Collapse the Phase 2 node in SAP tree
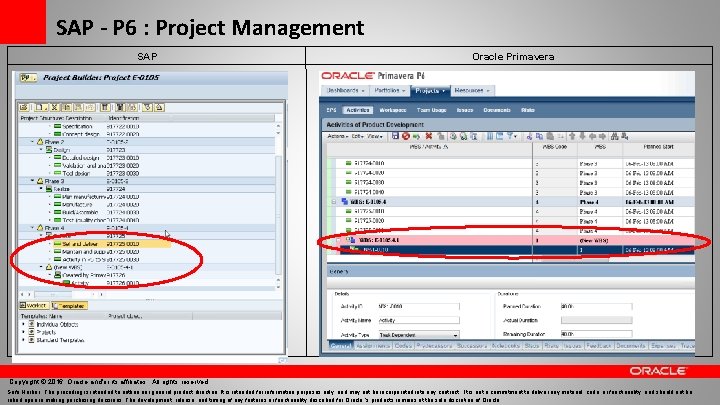 pyautogui.click(x=33, y=142)
